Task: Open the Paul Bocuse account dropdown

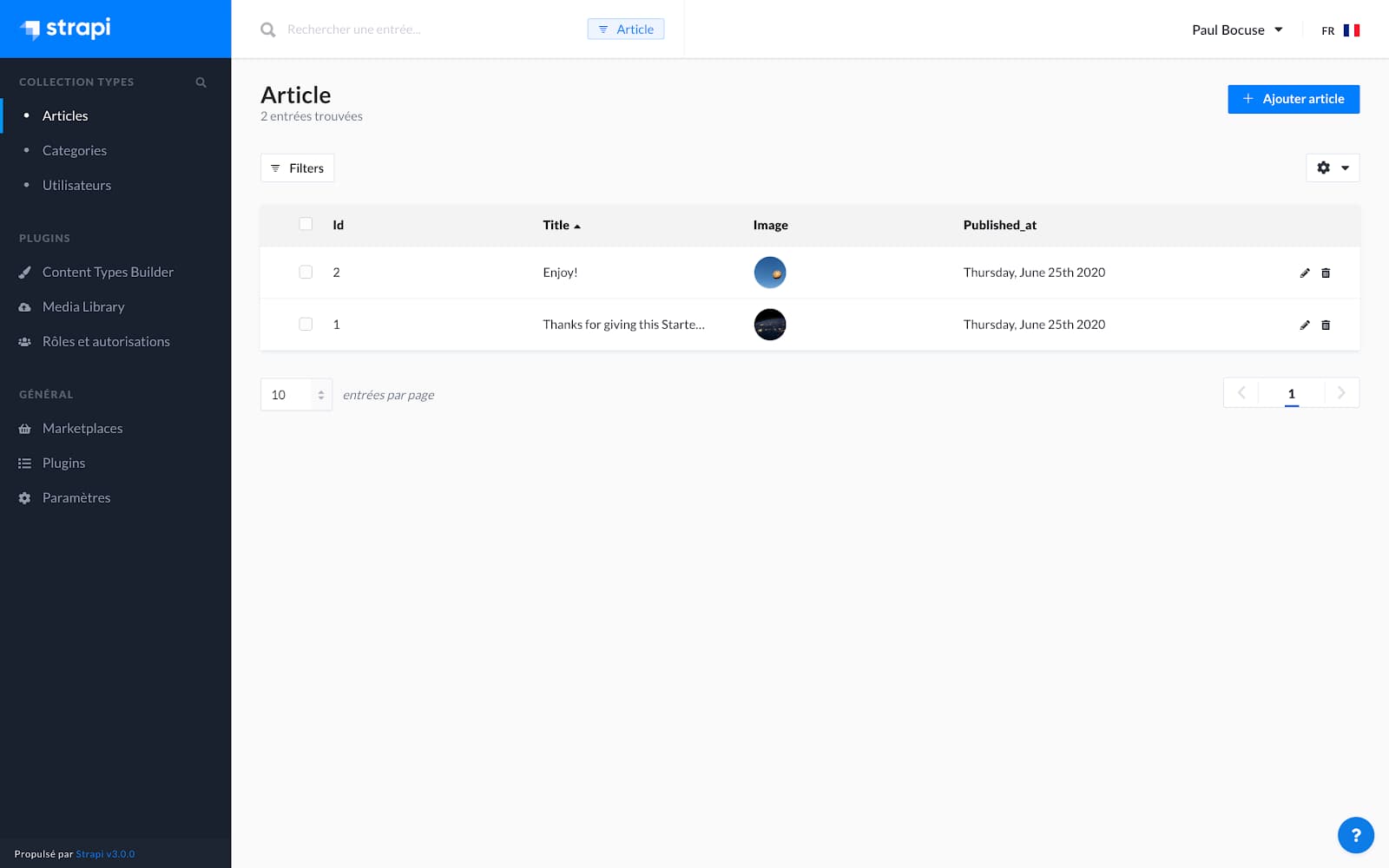Action: coord(1236,30)
